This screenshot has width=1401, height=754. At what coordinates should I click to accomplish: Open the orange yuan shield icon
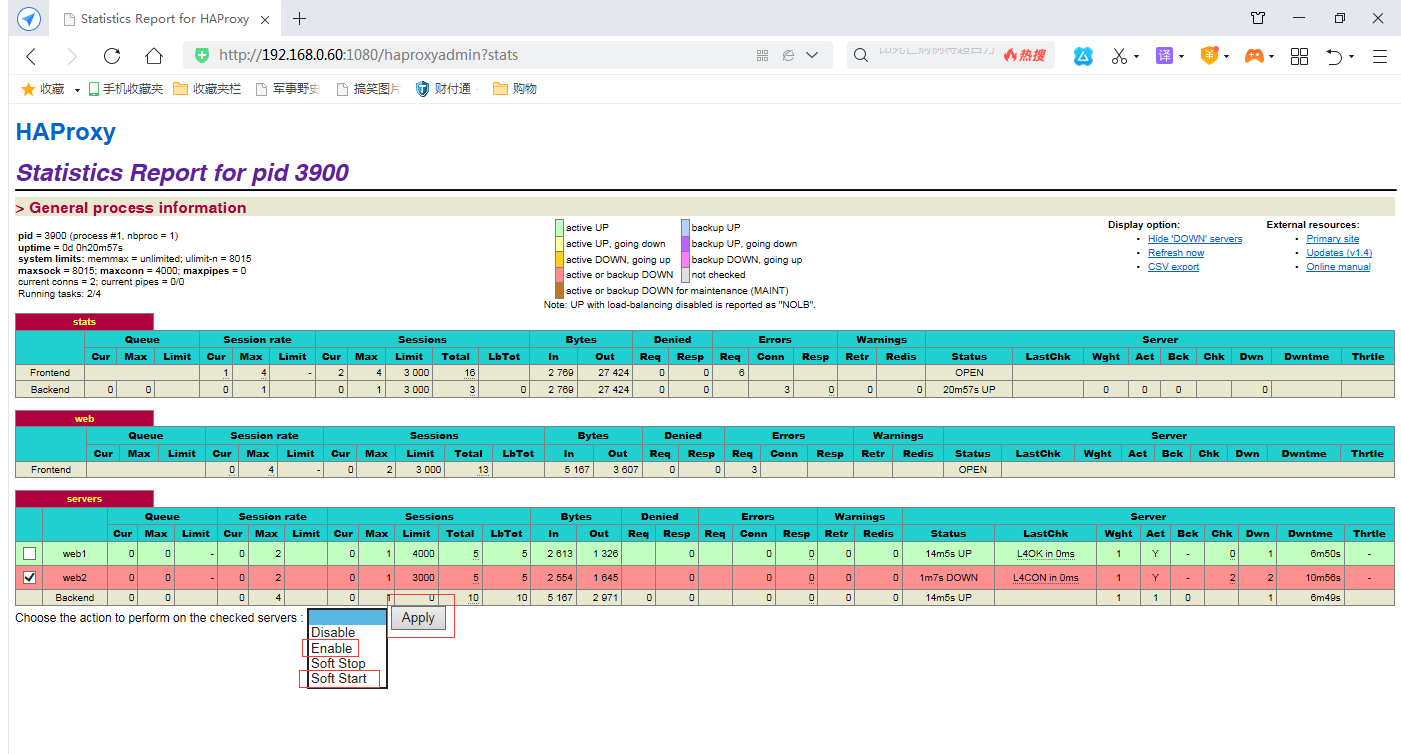click(x=1209, y=57)
